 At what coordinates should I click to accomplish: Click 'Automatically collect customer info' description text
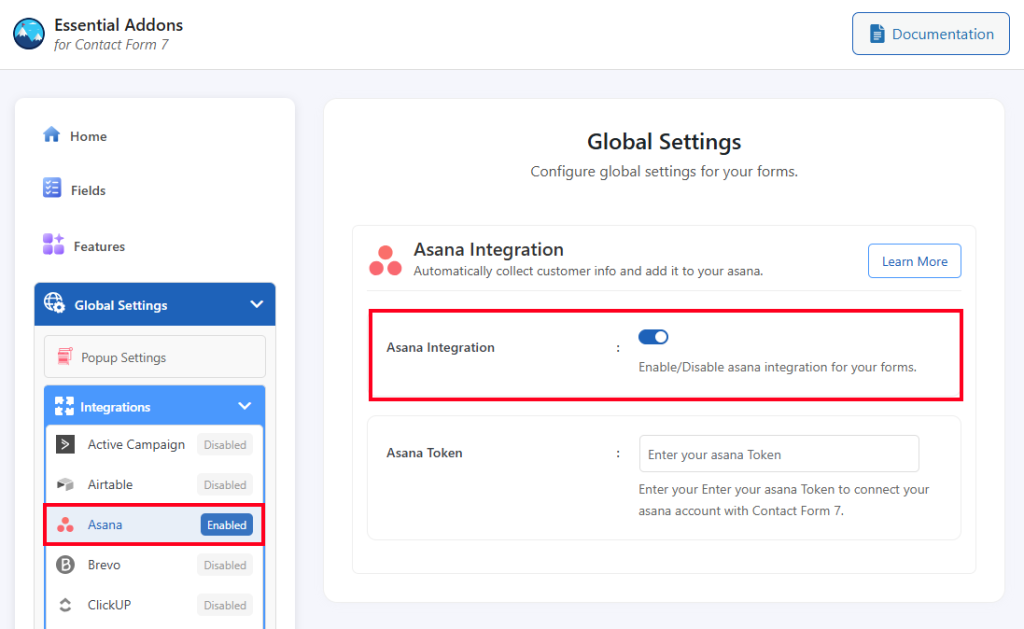tap(588, 271)
